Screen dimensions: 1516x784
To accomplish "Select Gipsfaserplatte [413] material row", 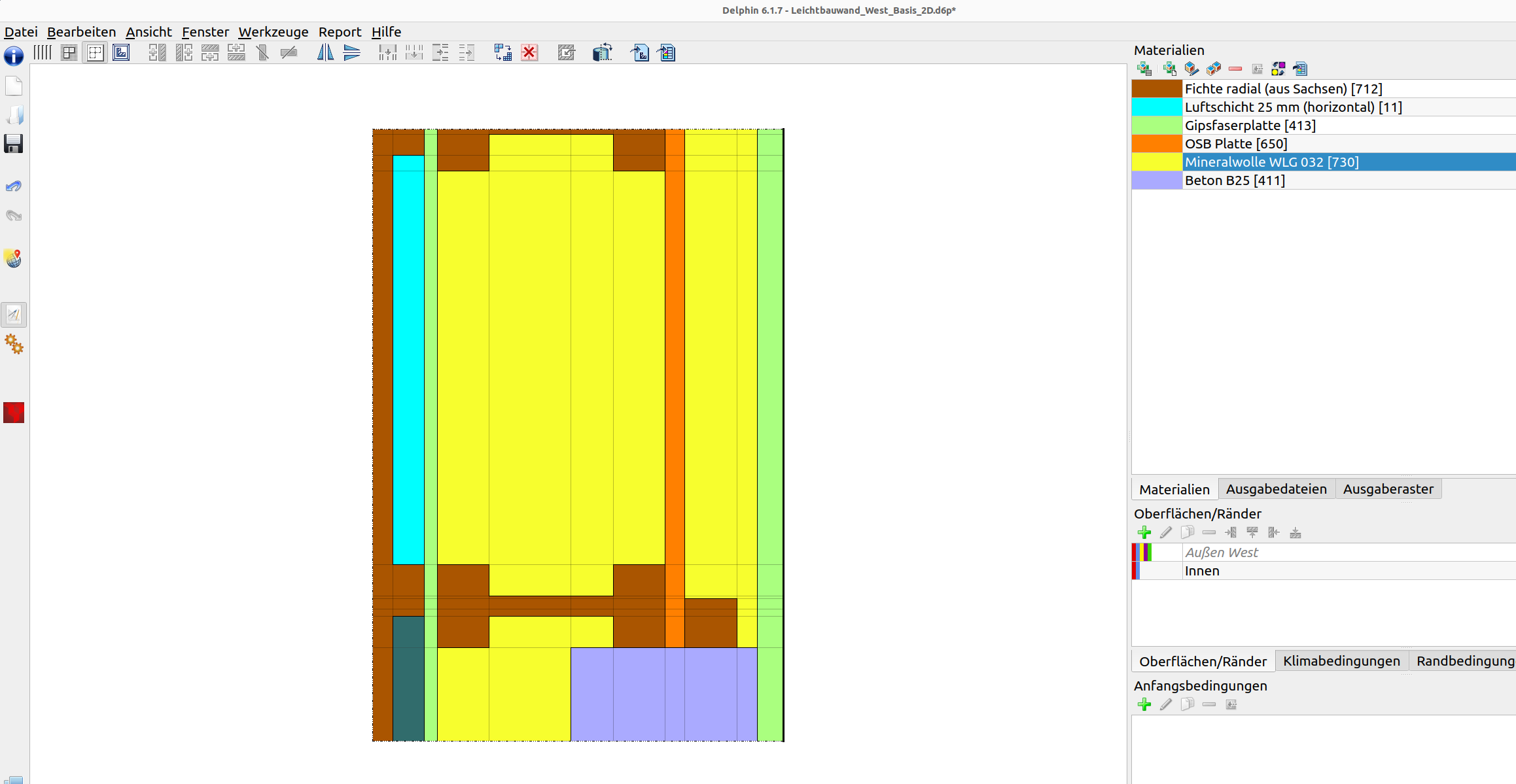I will tap(1324, 125).
